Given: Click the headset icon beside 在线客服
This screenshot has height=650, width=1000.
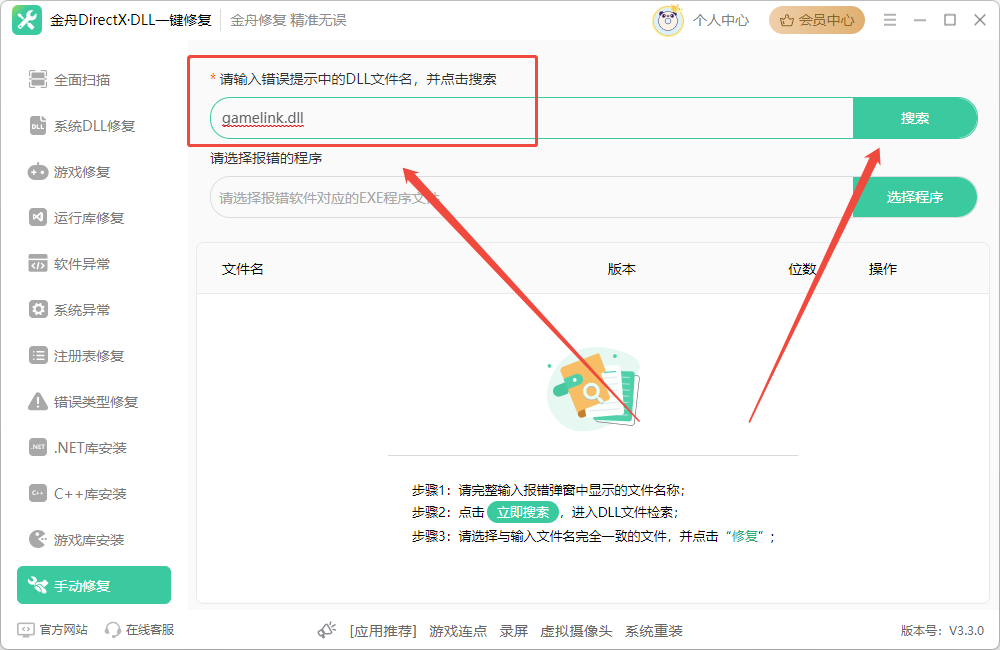Looking at the screenshot, I should point(112,630).
